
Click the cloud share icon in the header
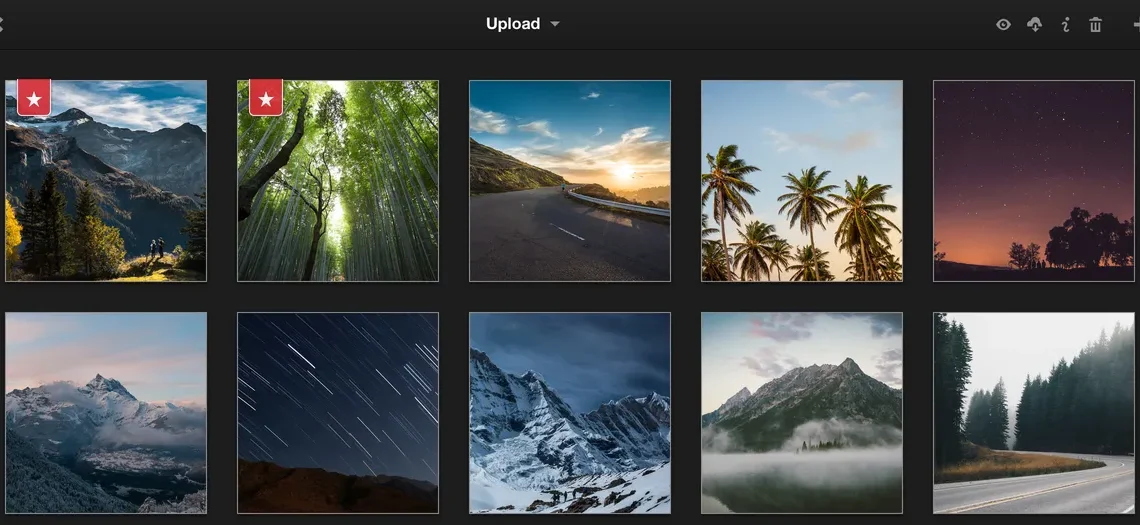(1034, 25)
